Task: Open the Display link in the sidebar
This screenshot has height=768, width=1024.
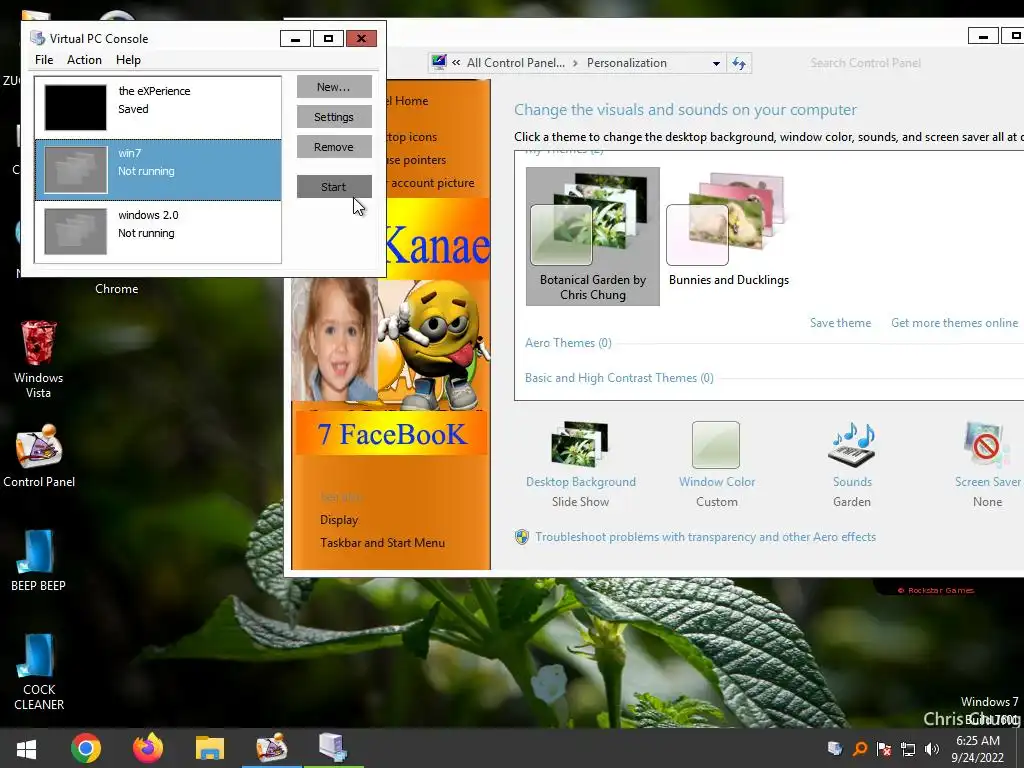Action: [339, 520]
